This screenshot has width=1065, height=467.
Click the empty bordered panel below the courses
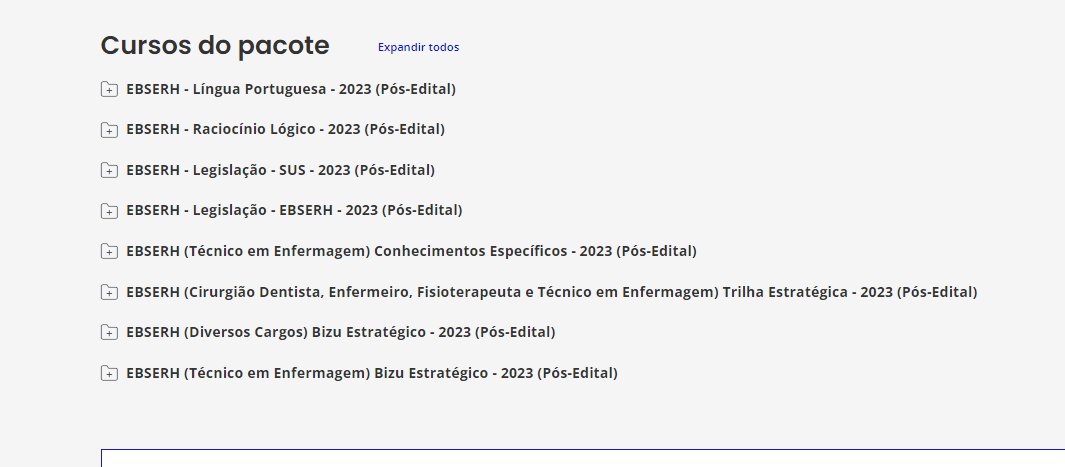pos(582,458)
